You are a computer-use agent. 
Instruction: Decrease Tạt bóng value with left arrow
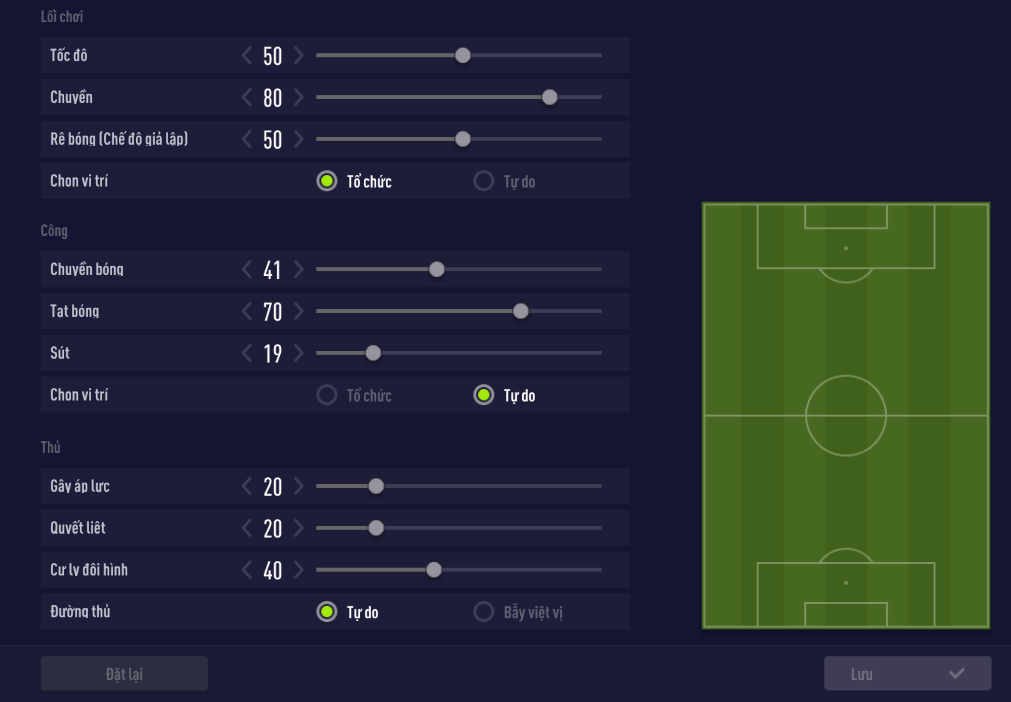point(247,312)
